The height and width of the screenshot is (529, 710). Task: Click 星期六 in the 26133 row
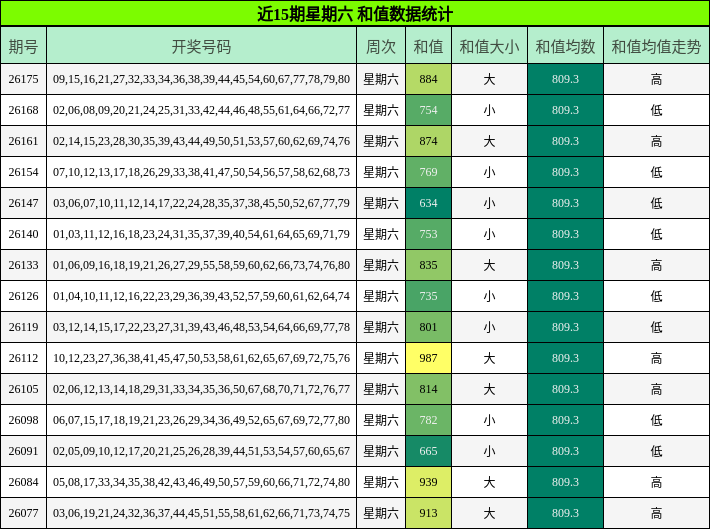tap(381, 265)
